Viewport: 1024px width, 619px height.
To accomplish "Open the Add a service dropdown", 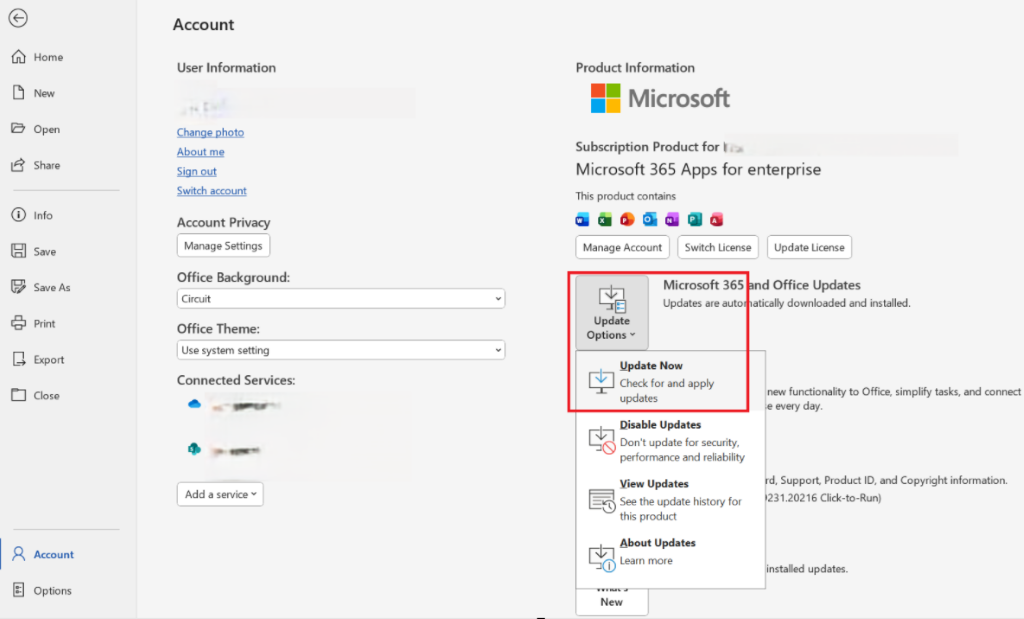I will [x=220, y=494].
